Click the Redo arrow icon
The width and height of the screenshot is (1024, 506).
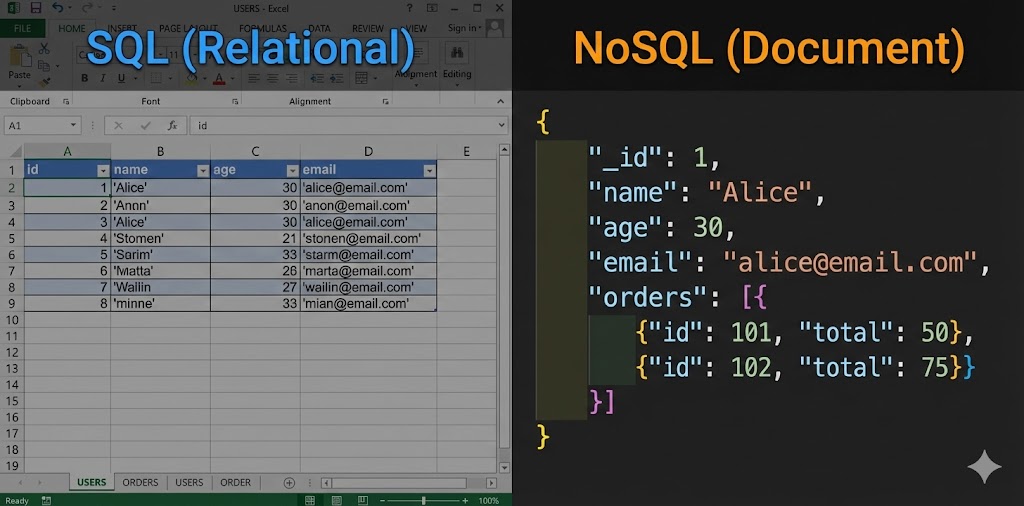click(86, 8)
